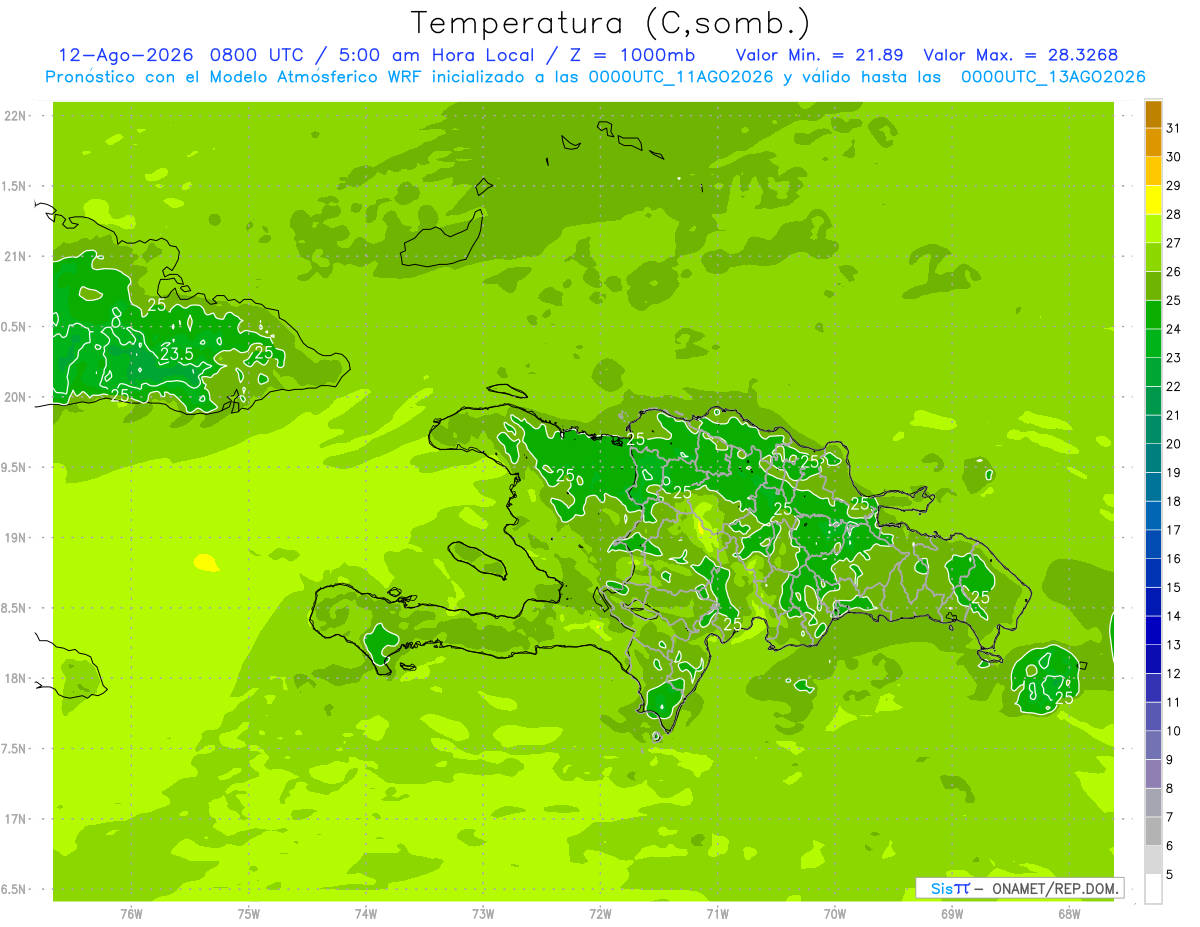This screenshot has width=1200, height=927.
Task: Pick the green 24–25 legend swatch
Action: point(1153,315)
